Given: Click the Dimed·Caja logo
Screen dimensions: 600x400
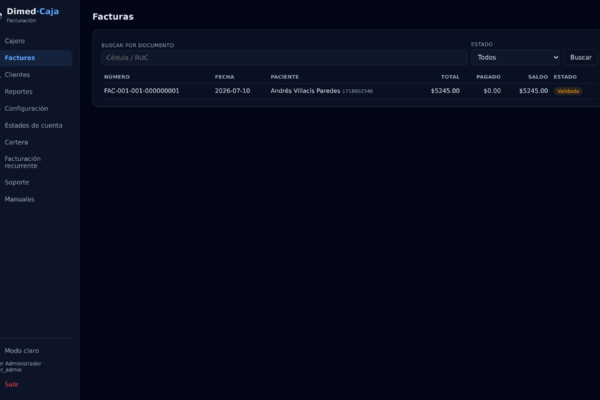Looking at the screenshot, I should tap(33, 11).
